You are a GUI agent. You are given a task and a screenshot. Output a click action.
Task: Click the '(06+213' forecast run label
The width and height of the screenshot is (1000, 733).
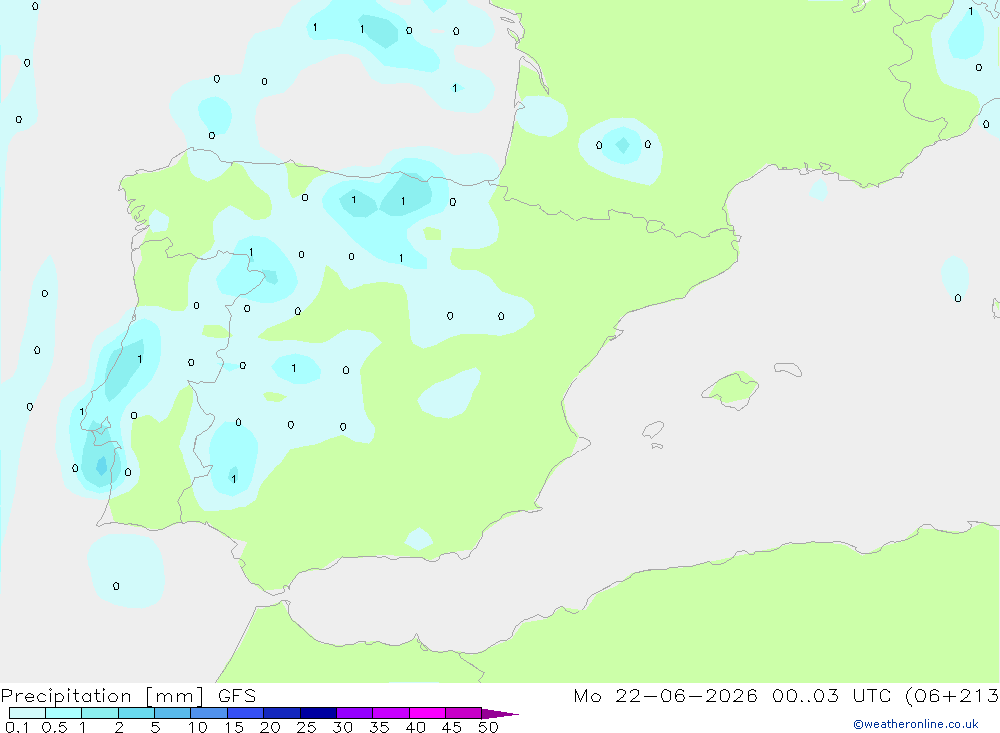[x=952, y=696]
